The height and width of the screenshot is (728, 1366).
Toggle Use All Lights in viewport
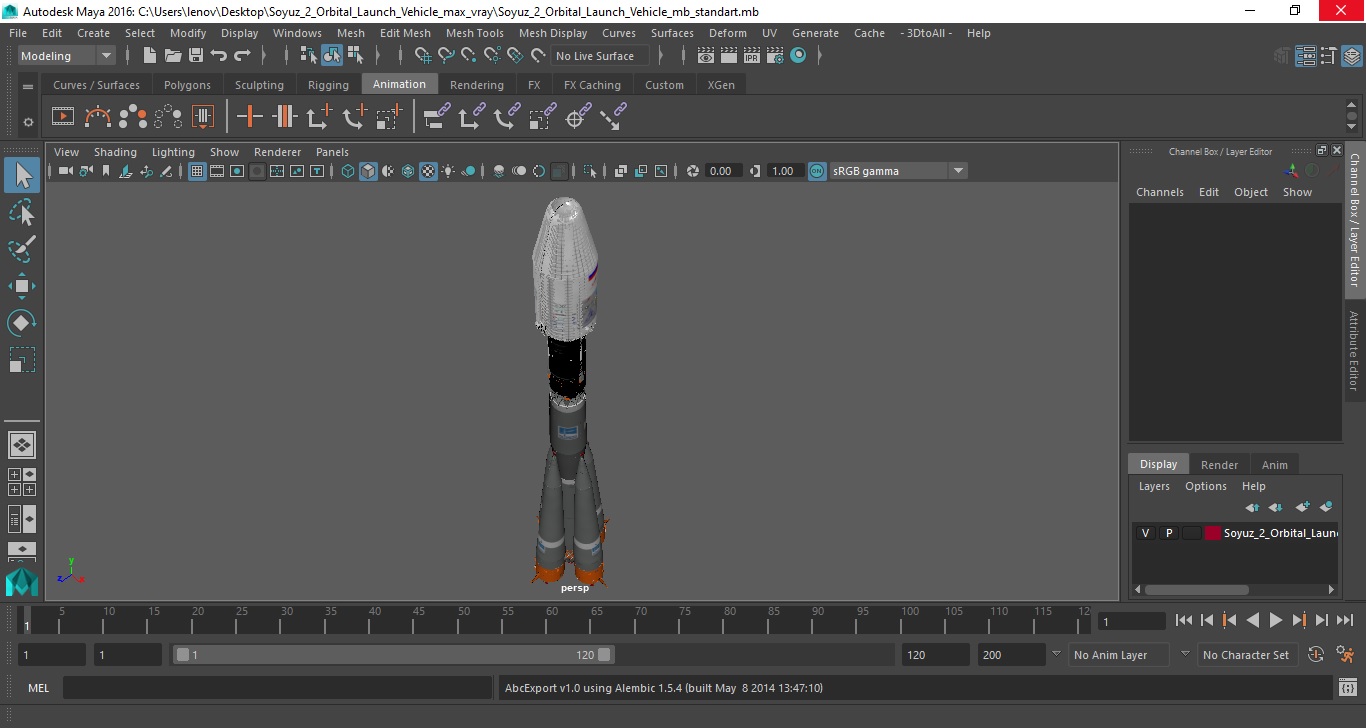448,171
